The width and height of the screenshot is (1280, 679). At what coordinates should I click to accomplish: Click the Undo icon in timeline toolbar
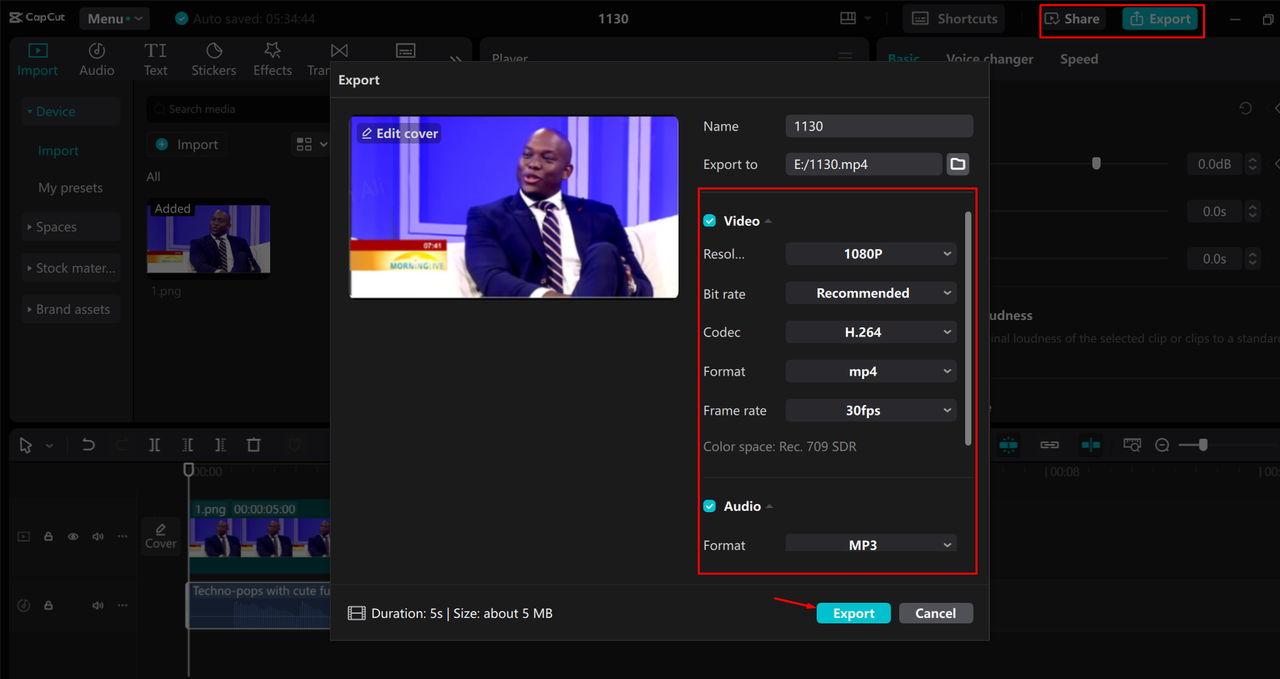[x=88, y=445]
